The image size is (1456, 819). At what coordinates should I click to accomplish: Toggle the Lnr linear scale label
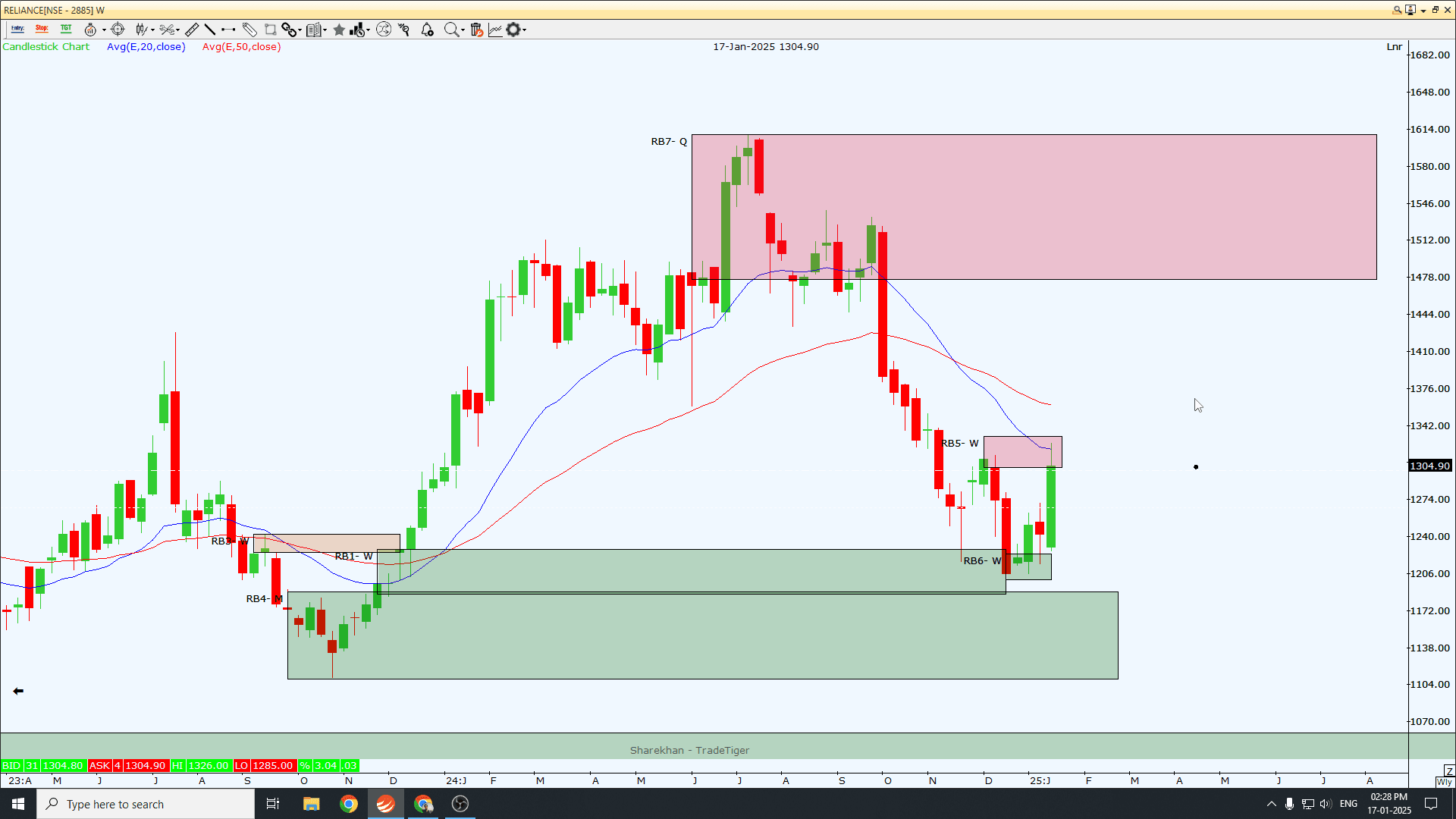tap(1395, 47)
